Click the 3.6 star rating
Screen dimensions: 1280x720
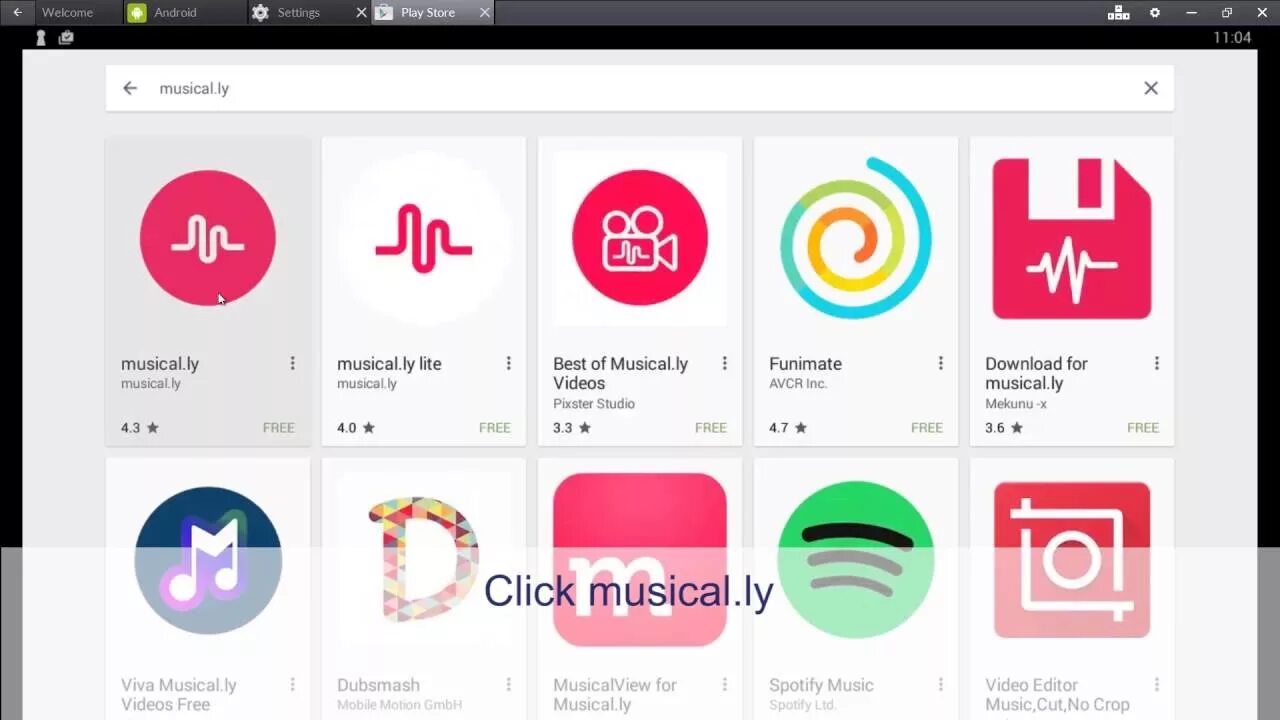tap(1004, 427)
